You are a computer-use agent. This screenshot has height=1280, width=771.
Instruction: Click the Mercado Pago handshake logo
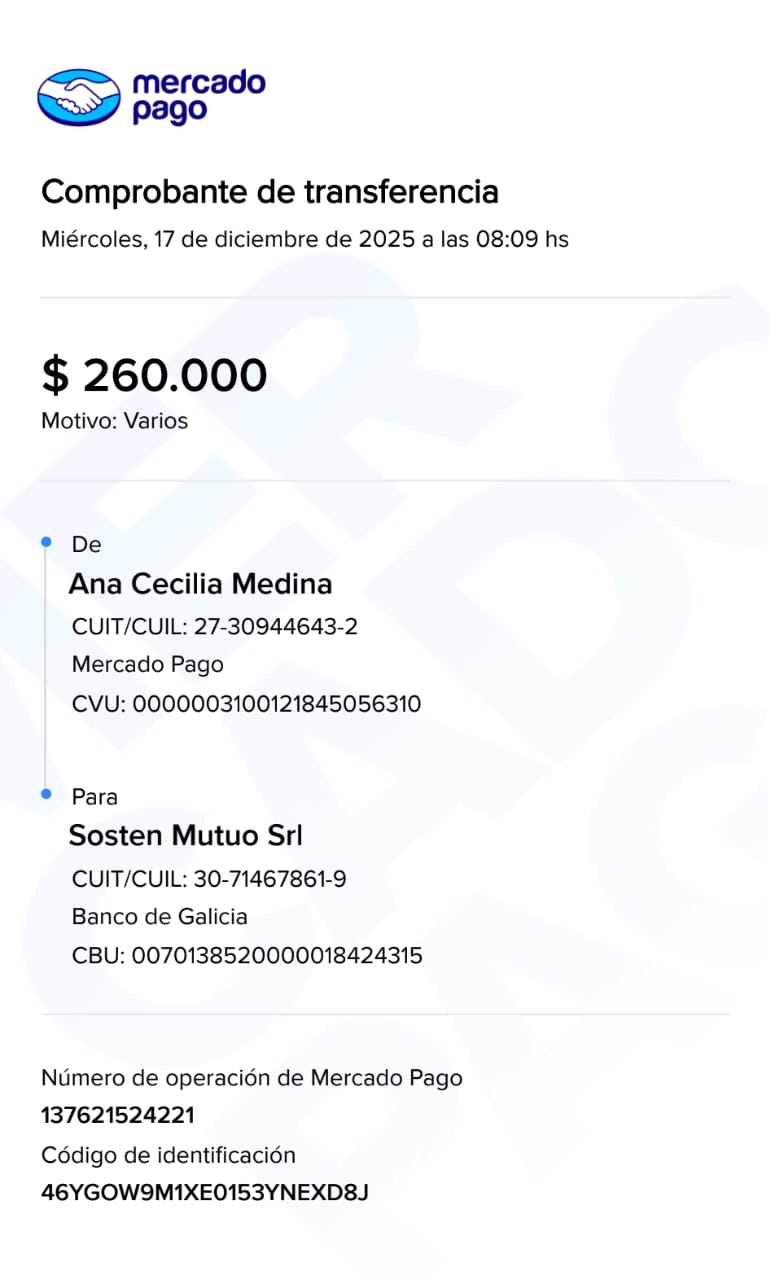coord(78,96)
